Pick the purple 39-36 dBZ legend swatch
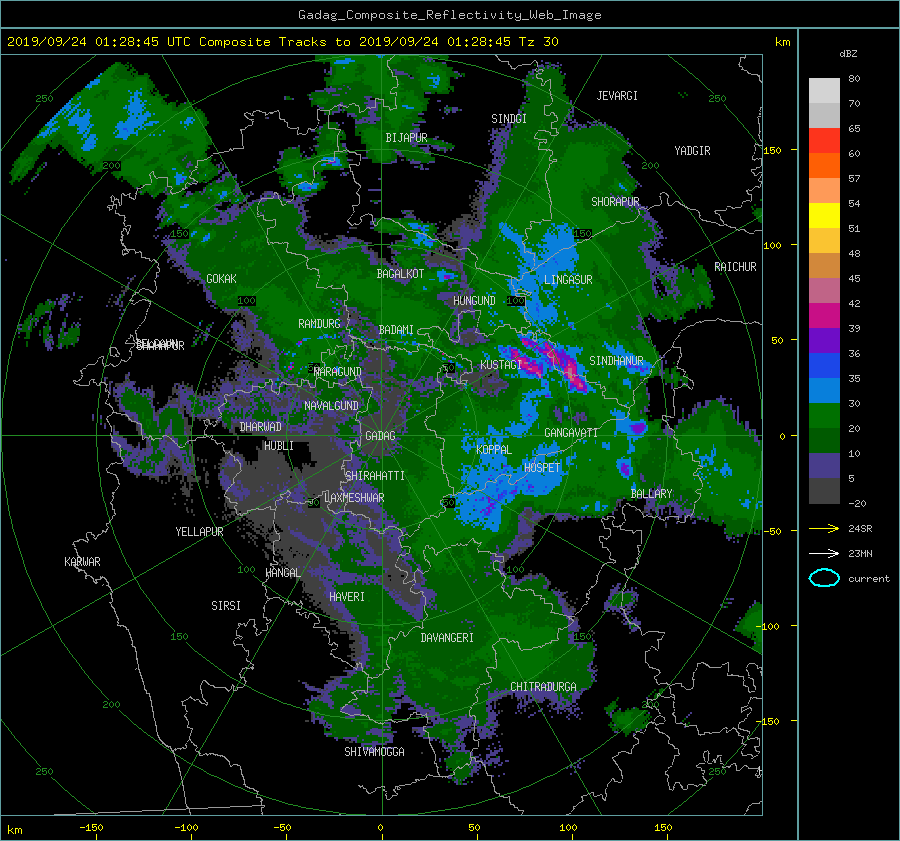 coord(824,340)
